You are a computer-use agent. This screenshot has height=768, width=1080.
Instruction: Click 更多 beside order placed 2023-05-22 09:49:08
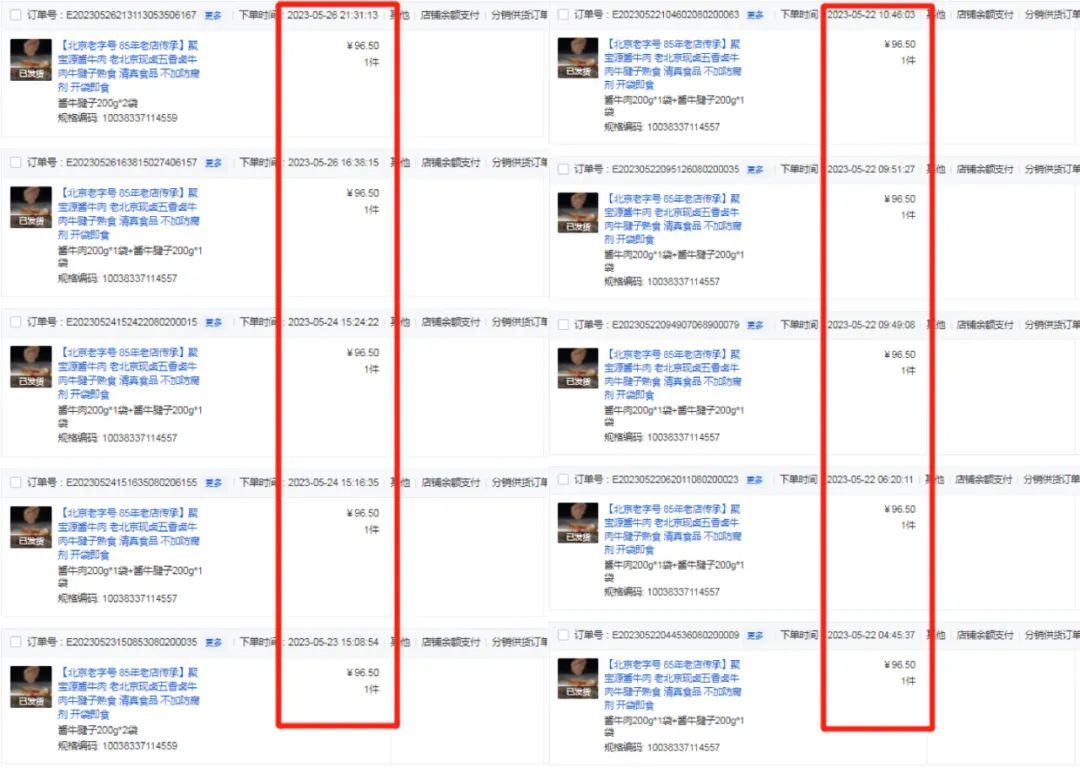(756, 325)
